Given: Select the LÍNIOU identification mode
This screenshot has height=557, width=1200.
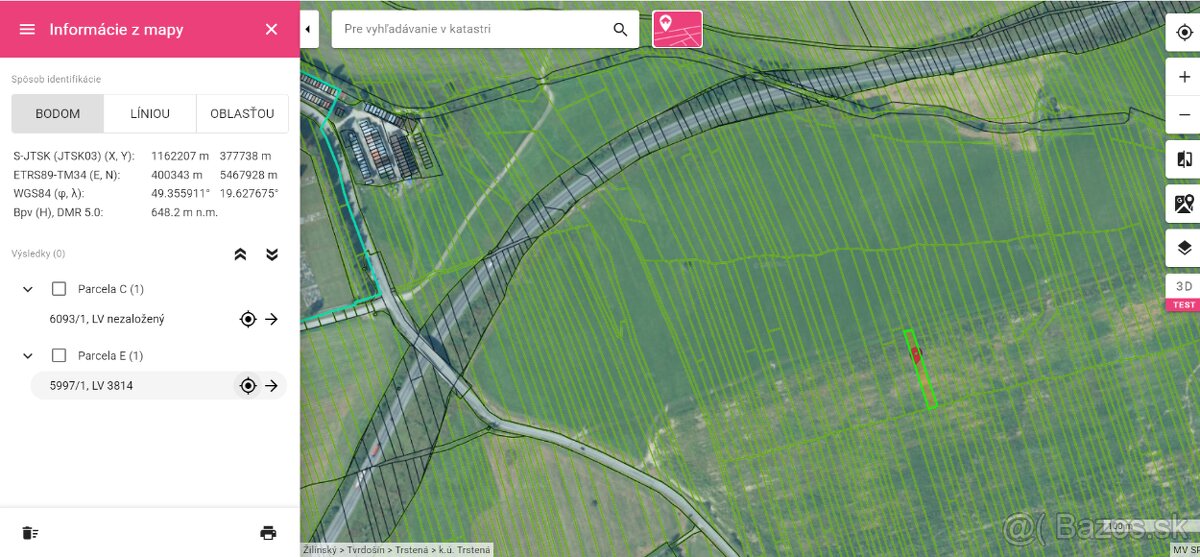Looking at the screenshot, I should pos(150,114).
